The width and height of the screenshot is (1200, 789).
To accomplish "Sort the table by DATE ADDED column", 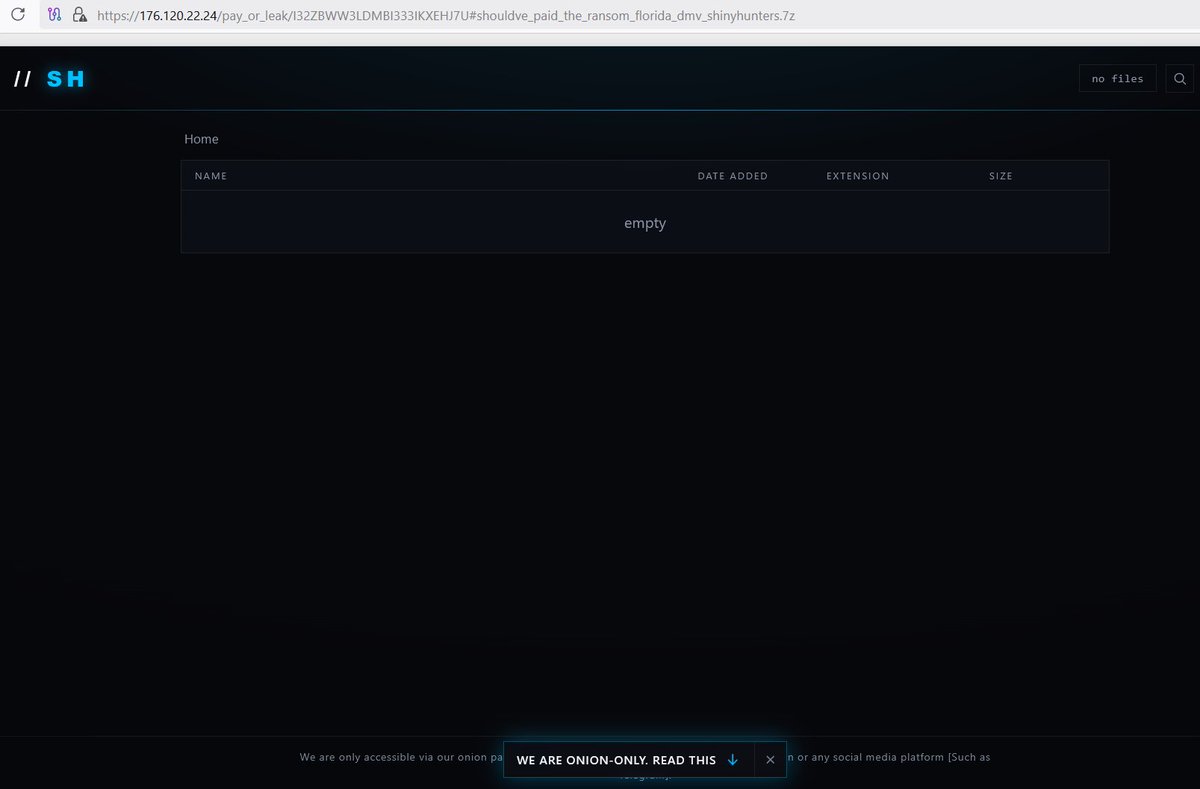I will [x=733, y=176].
